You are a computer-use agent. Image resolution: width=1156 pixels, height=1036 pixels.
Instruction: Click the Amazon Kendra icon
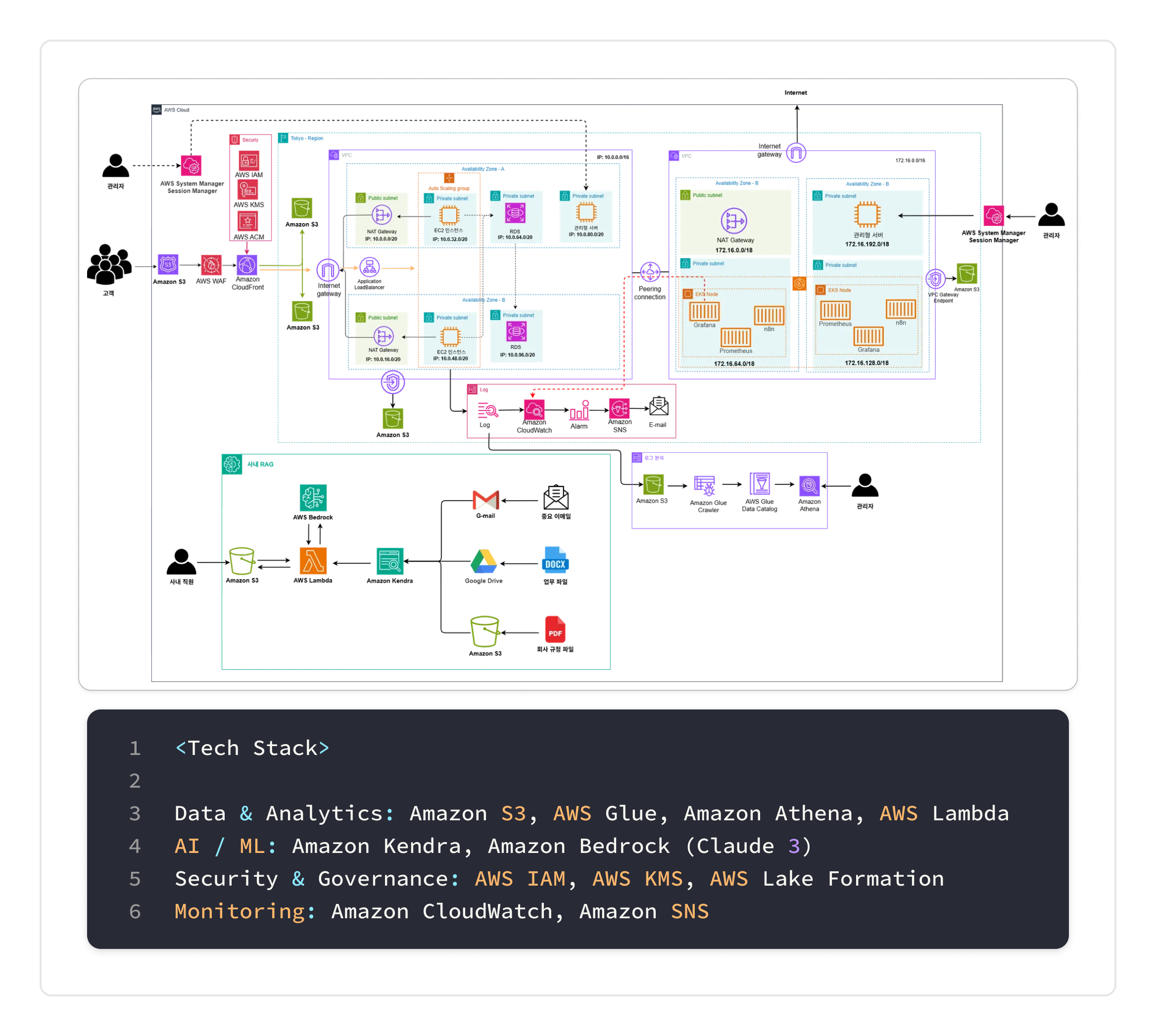click(389, 561)
